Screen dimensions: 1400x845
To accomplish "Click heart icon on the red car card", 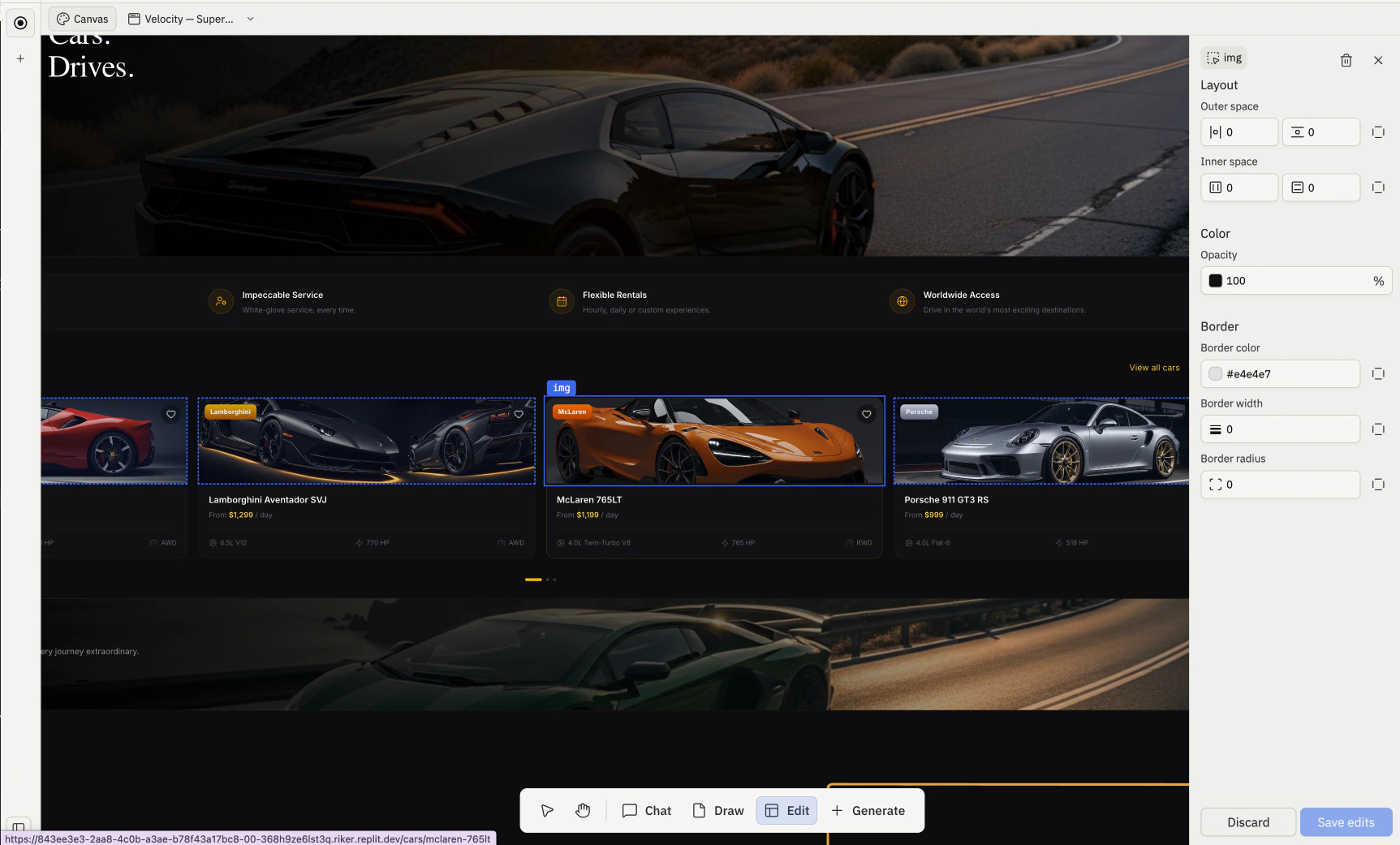I will coord(171,414).
